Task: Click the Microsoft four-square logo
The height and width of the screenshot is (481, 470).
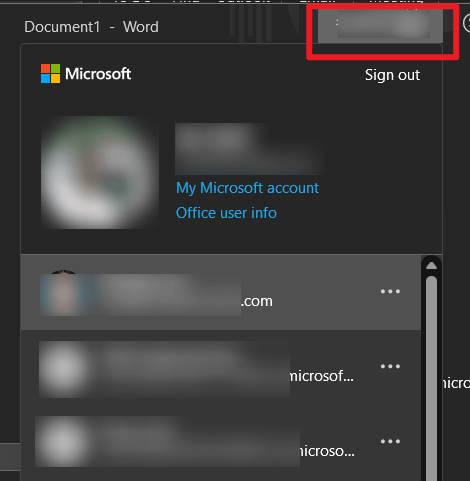Action: click(50, 74)
